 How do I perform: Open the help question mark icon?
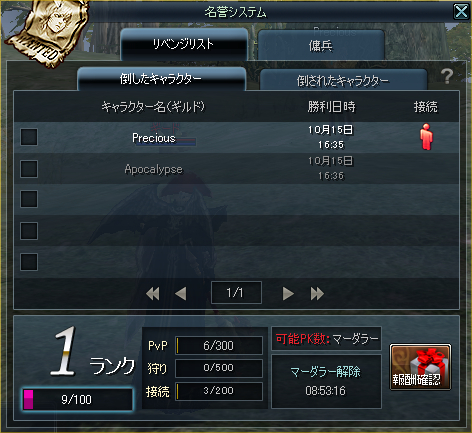pyautogui.click(x=447, y=76)
